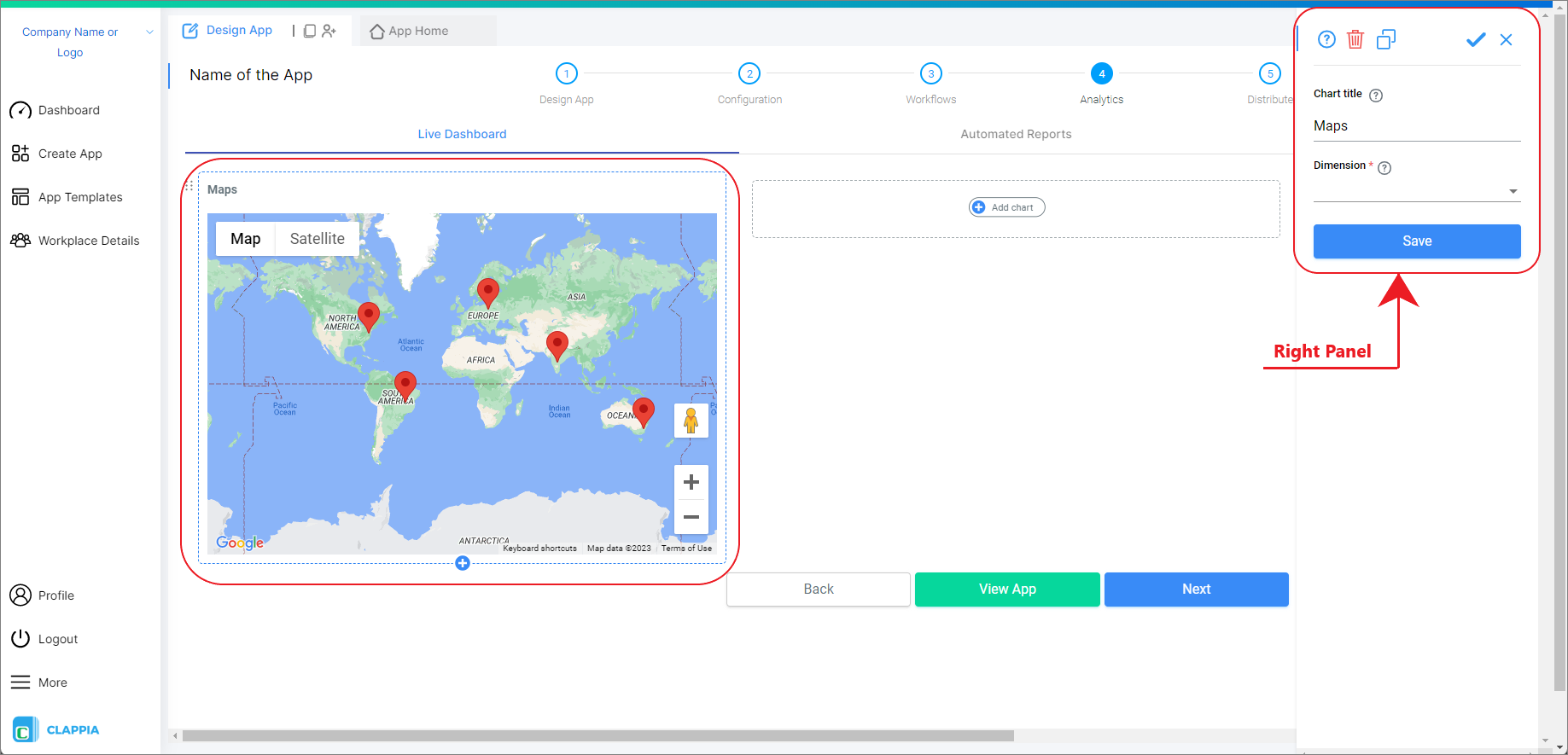This screenshot has width=1568, height=755.
Task: Click the Company Name or Logo link
Action: [70, 43]
